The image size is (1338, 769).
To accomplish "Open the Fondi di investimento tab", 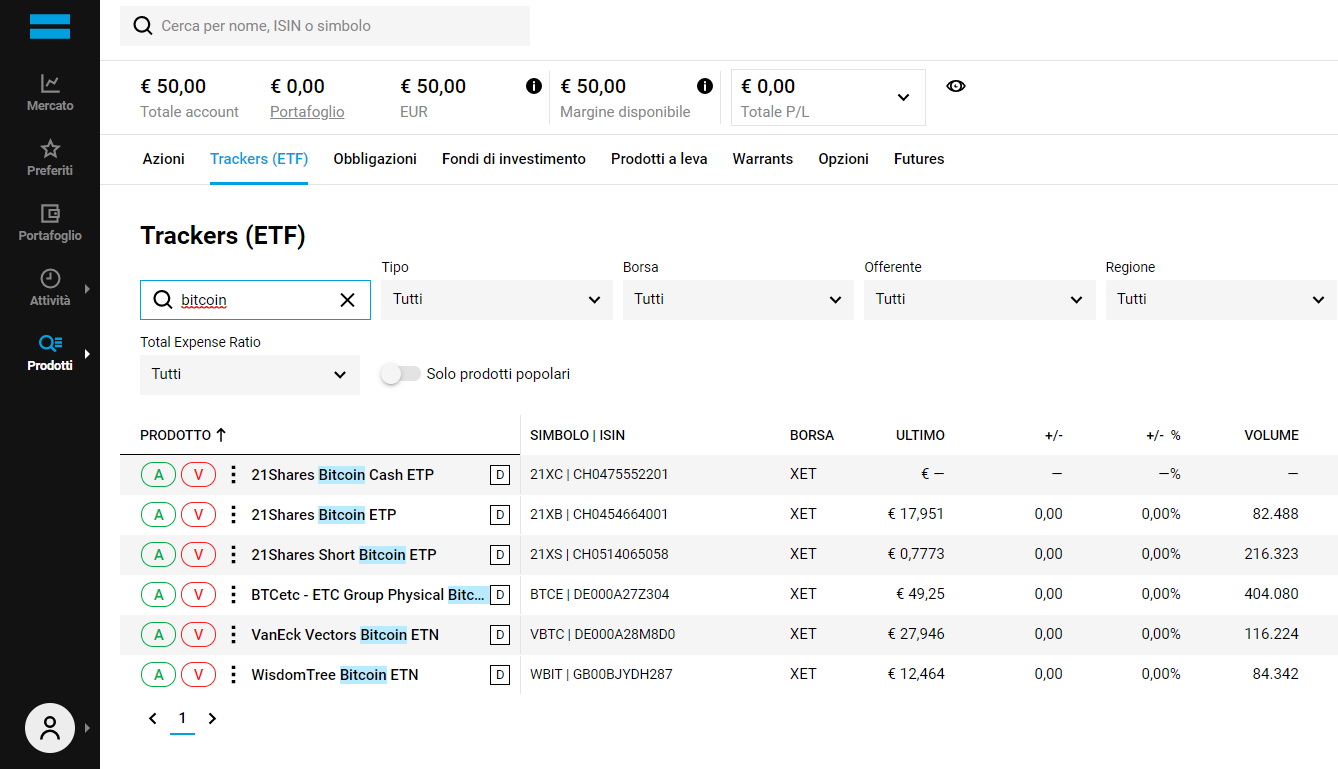I will coord(514,159).
